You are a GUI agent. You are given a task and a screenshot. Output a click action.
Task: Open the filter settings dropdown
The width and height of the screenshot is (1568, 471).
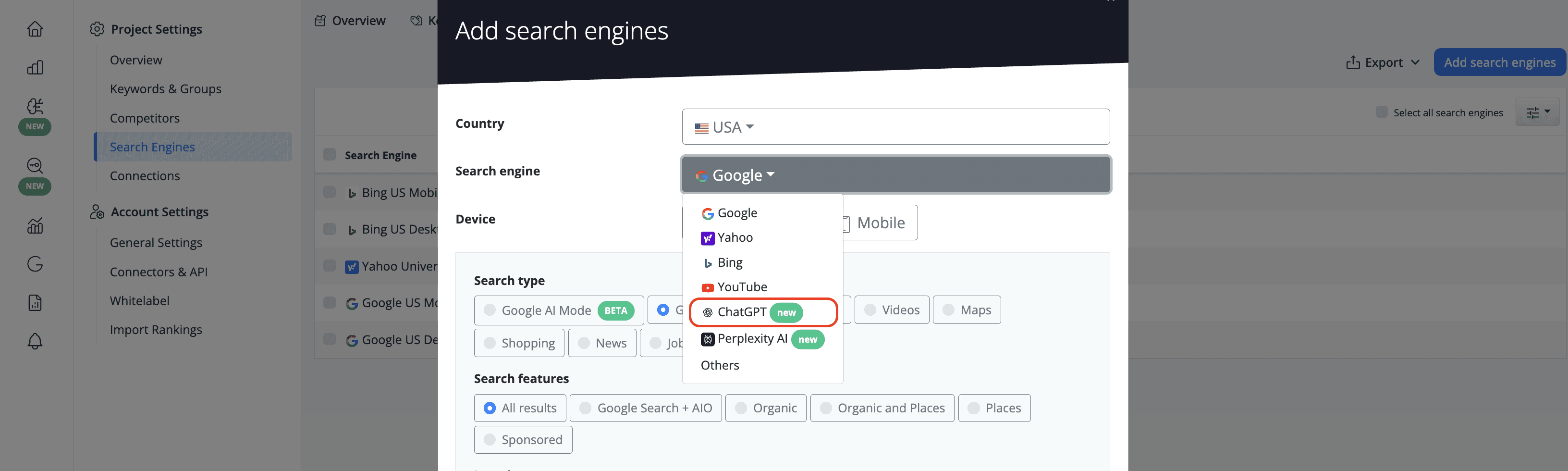pyautogui.click(x=1537, y=112)
